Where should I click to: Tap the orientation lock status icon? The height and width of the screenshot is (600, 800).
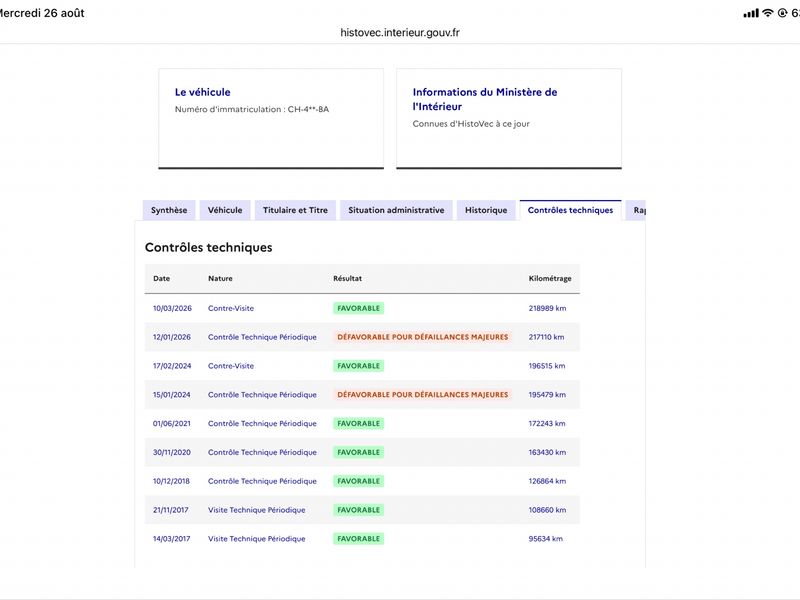tap(782, 13)
